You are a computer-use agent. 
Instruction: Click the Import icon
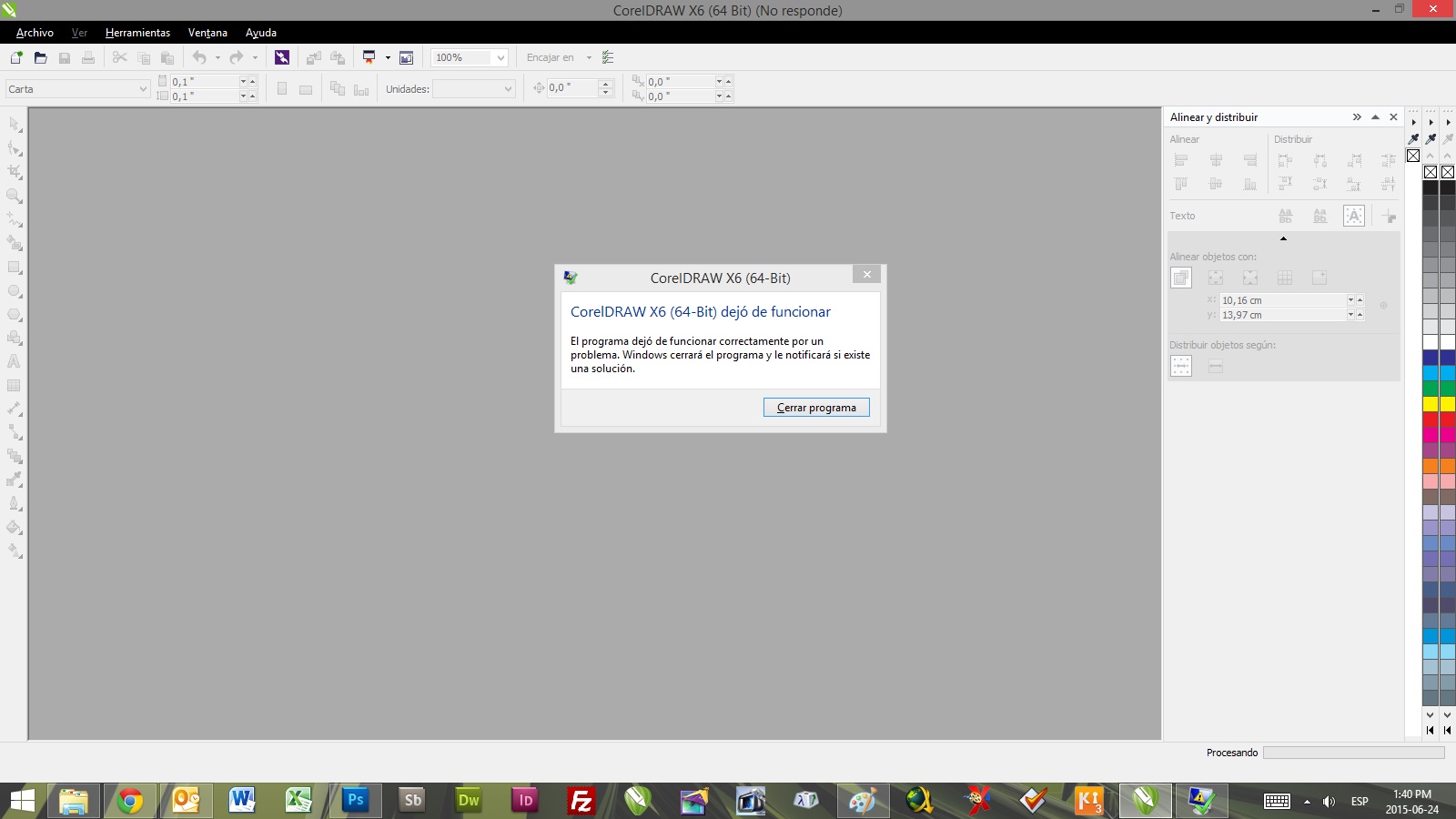(x=314, y=57)
